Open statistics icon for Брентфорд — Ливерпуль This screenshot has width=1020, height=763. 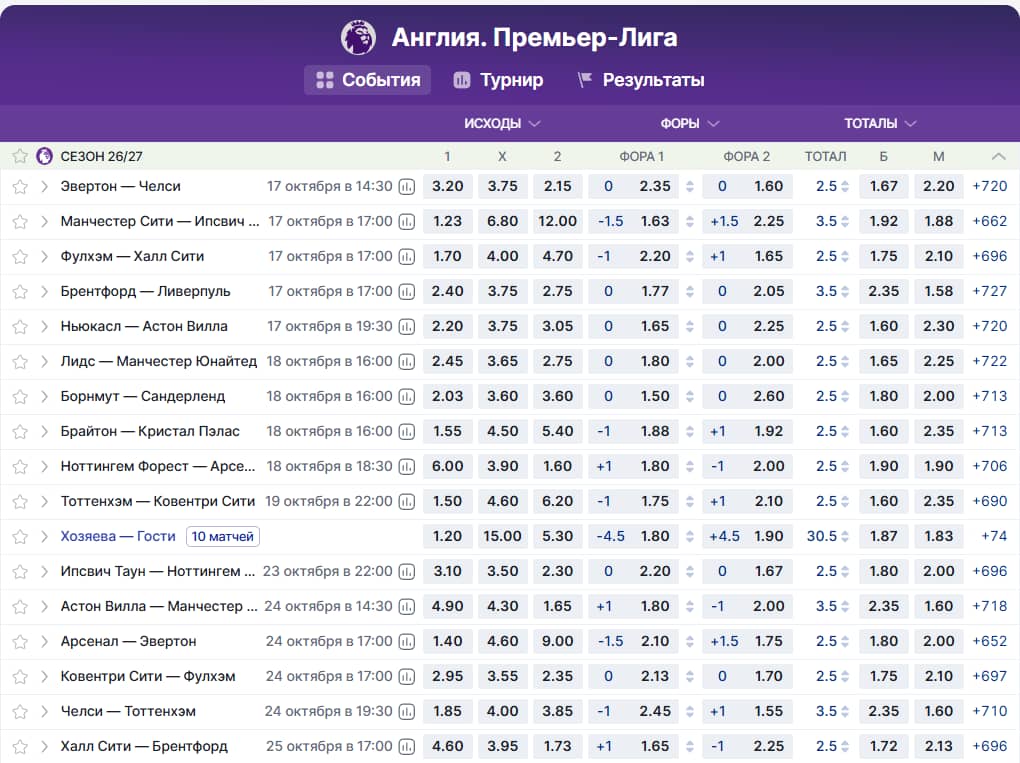(x=407, y=292)
